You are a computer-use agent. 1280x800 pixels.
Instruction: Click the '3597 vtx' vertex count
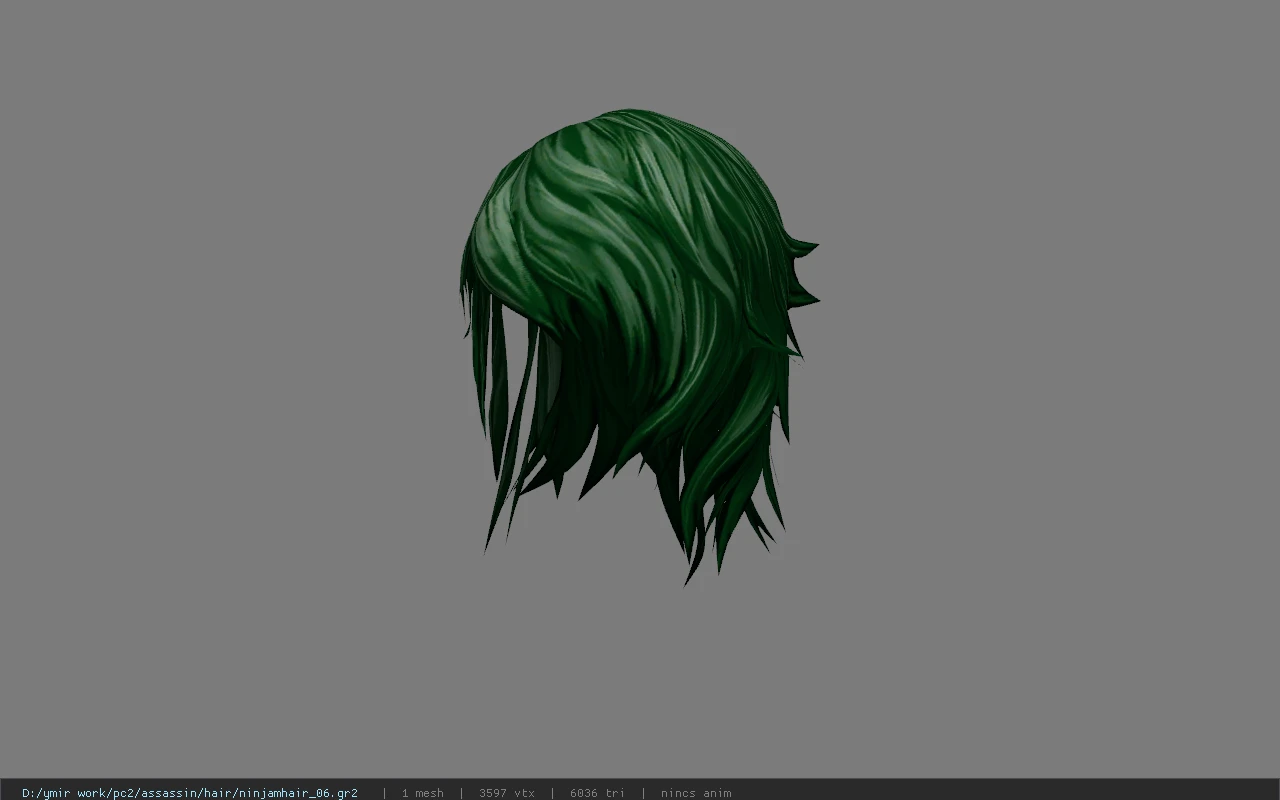pyautogui.click(x=507, y=793)
